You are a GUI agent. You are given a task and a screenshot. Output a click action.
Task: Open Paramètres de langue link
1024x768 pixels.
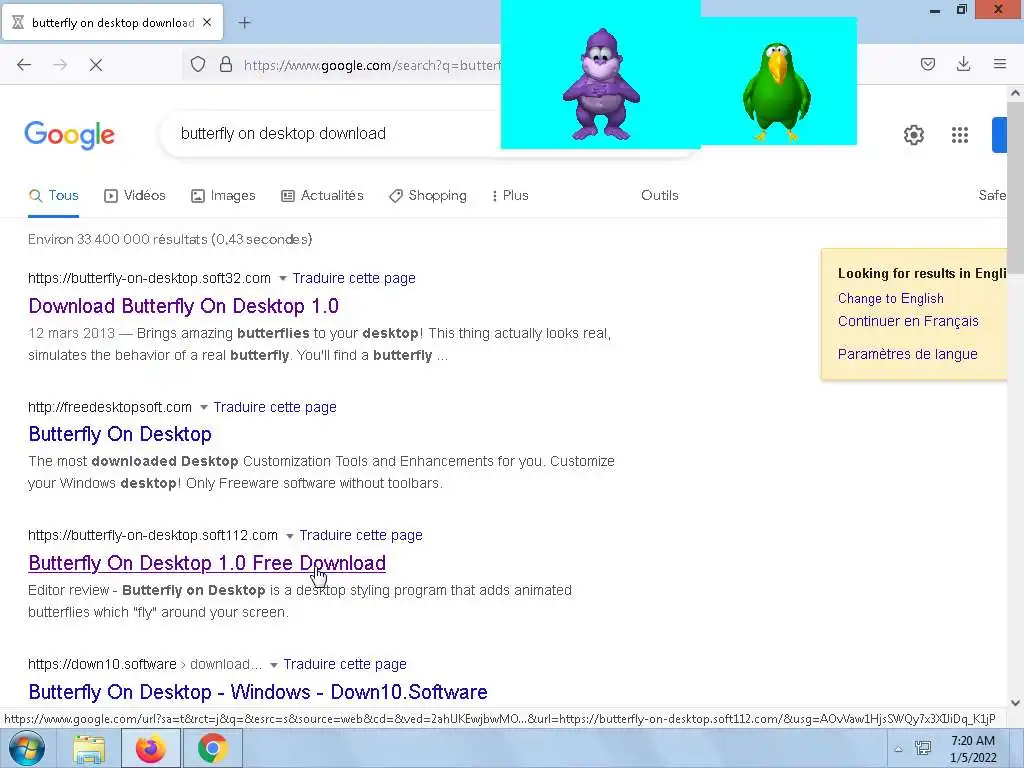pos(908,354)
